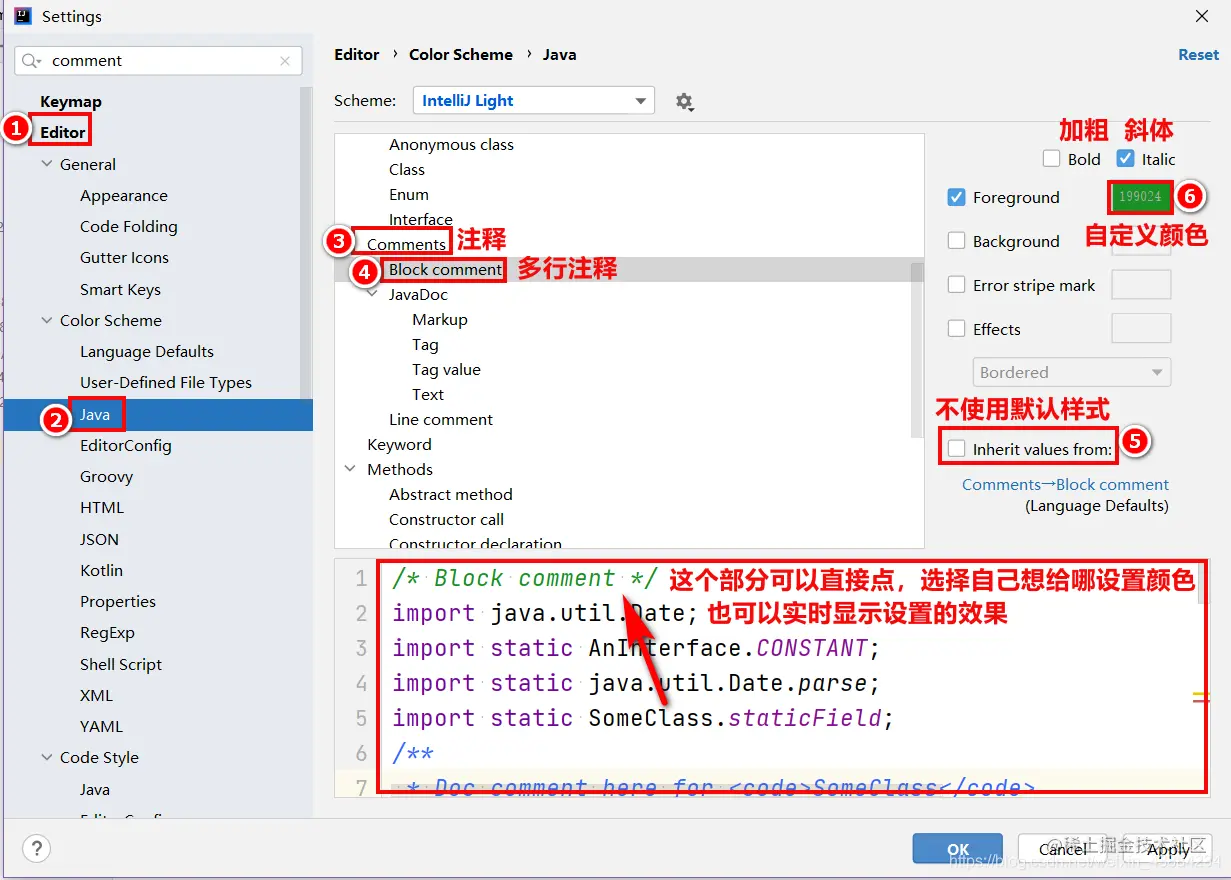Select Keymap in settings sidebar

point(71,101)
